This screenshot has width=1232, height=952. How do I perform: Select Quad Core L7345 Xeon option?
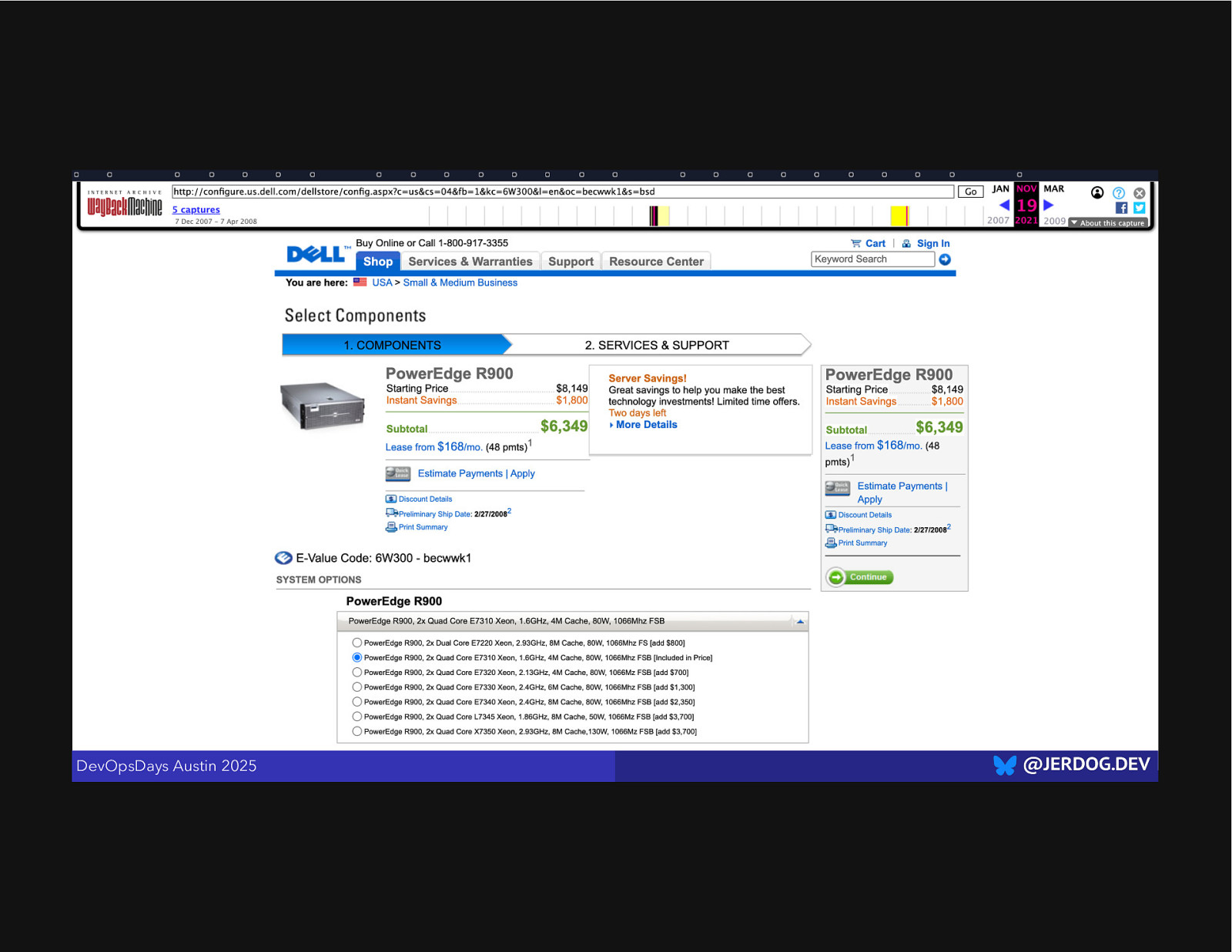pos(357,716)
